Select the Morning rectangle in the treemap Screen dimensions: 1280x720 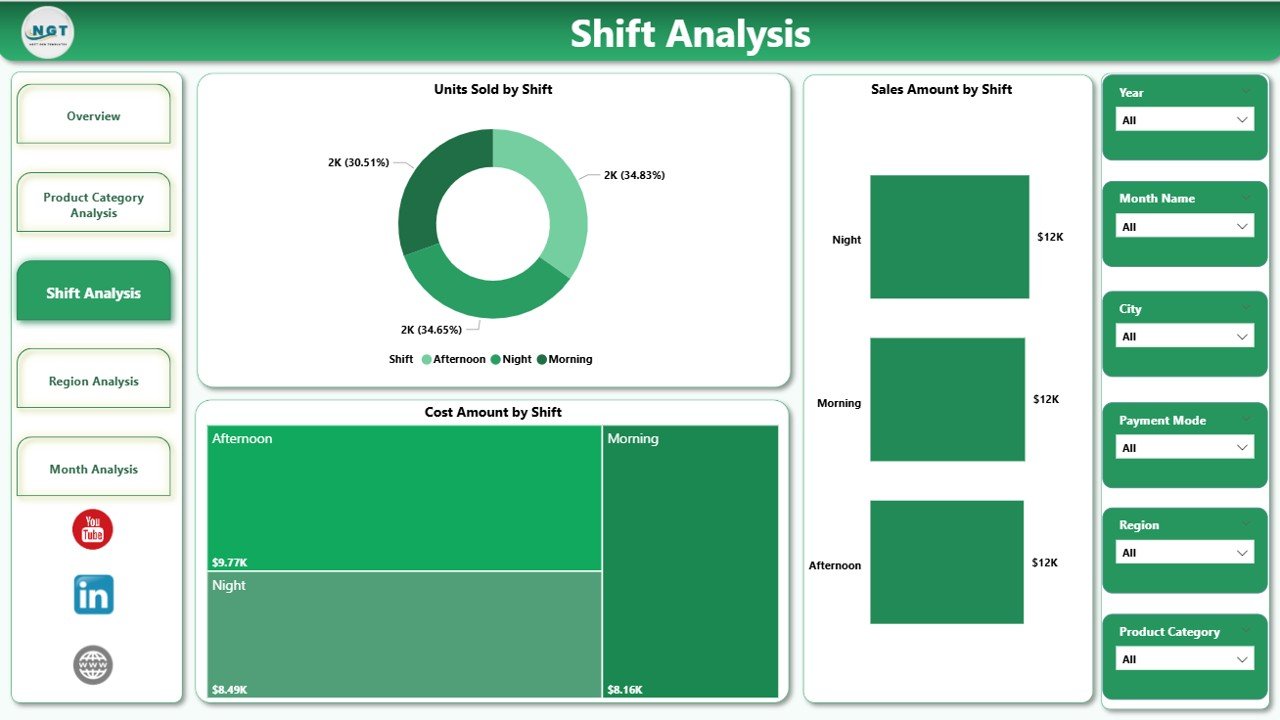(x=690, y=560)
